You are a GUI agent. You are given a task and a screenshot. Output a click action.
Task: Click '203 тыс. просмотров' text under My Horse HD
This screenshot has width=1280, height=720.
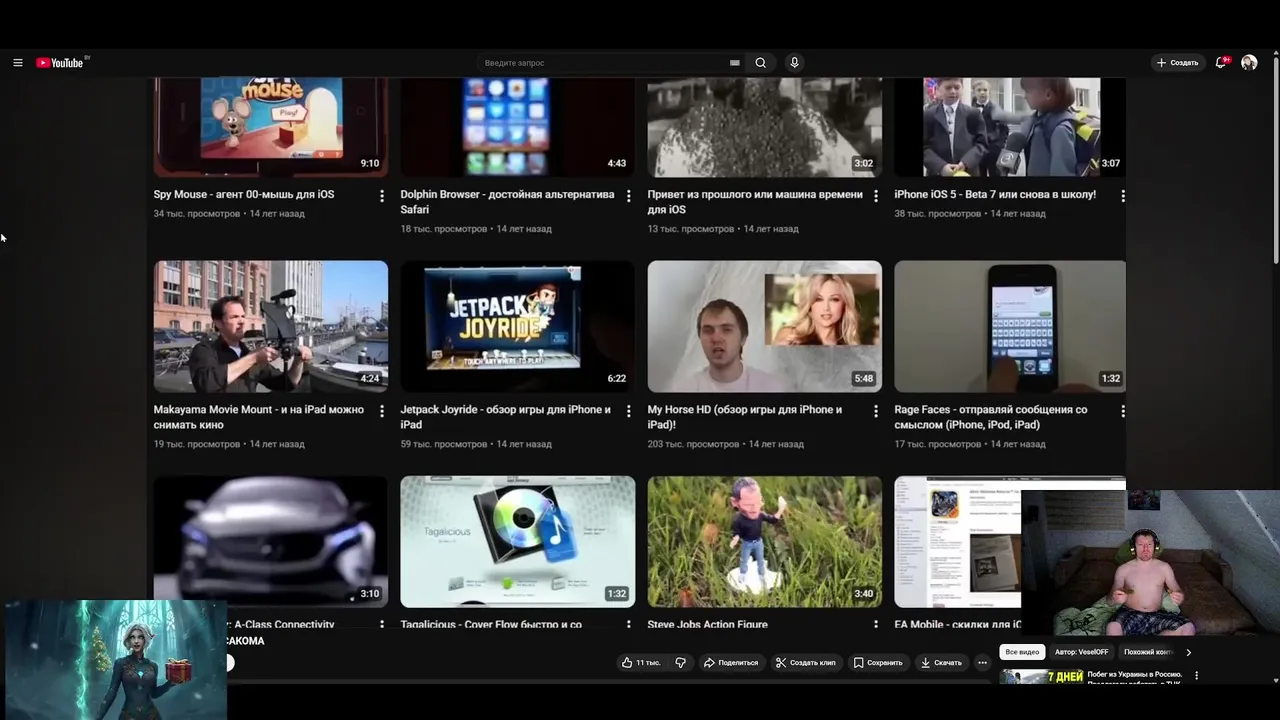click(x=693, y=444)
